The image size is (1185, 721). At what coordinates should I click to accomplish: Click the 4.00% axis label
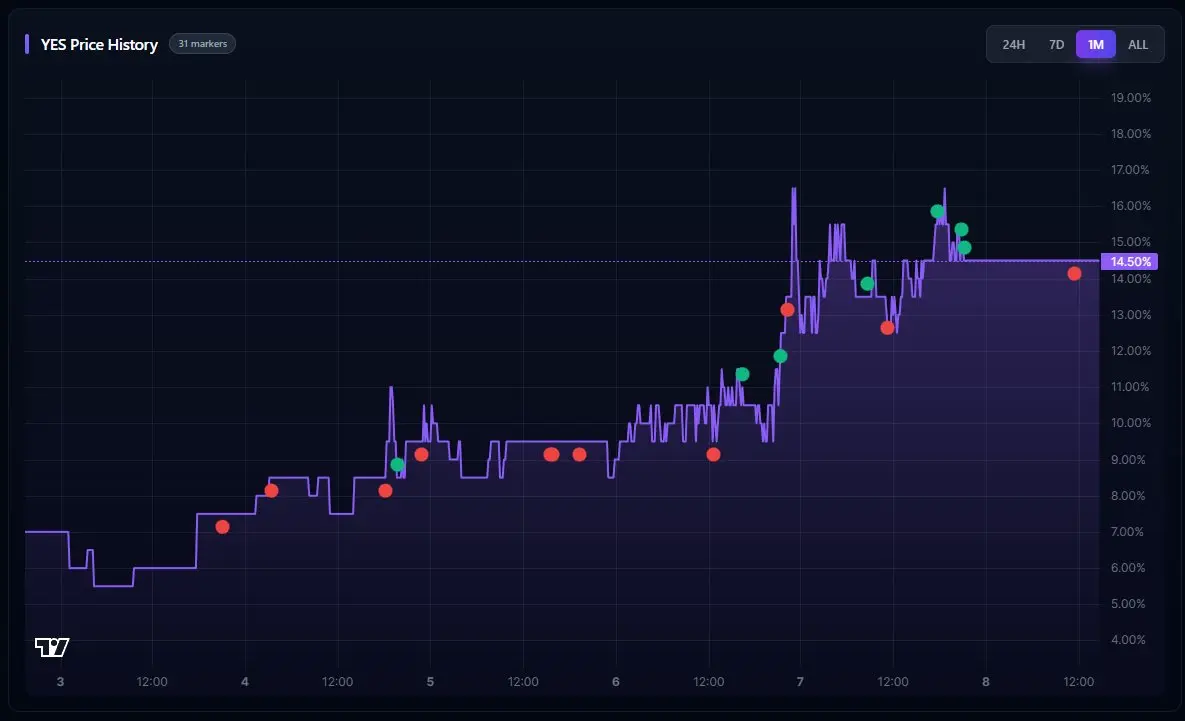(x=1128, y=639)
